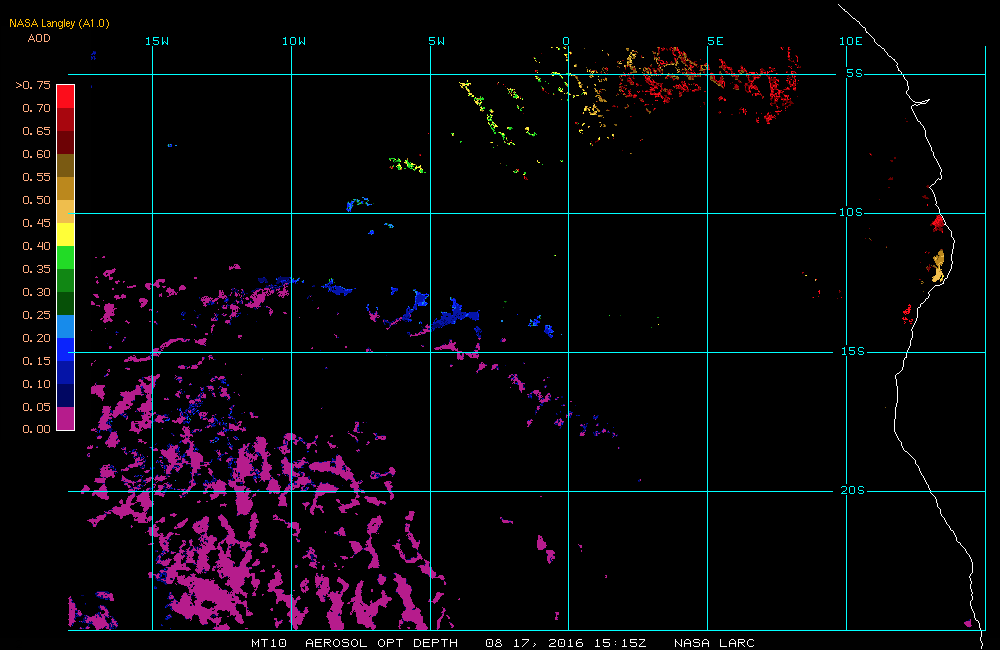Click the small blue aerosol patch beside the 10W line just north of 10S
The image size is (1000, 650).
click(358, 203)
